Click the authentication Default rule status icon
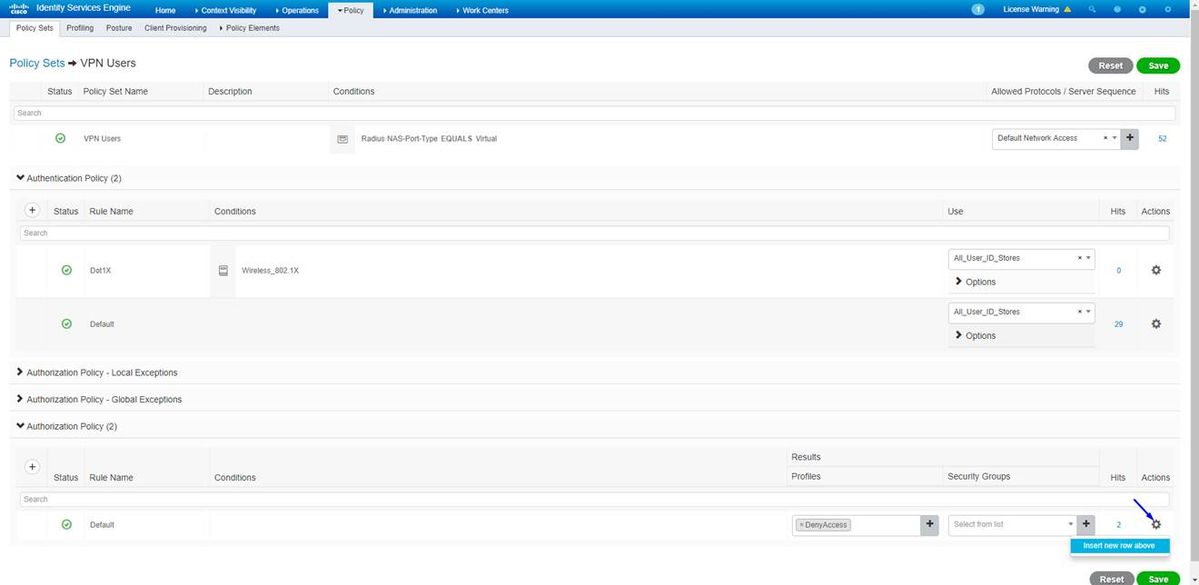The width and height of the screenshot is (1199, 585). pyautogui.click(x=67, y=323)
